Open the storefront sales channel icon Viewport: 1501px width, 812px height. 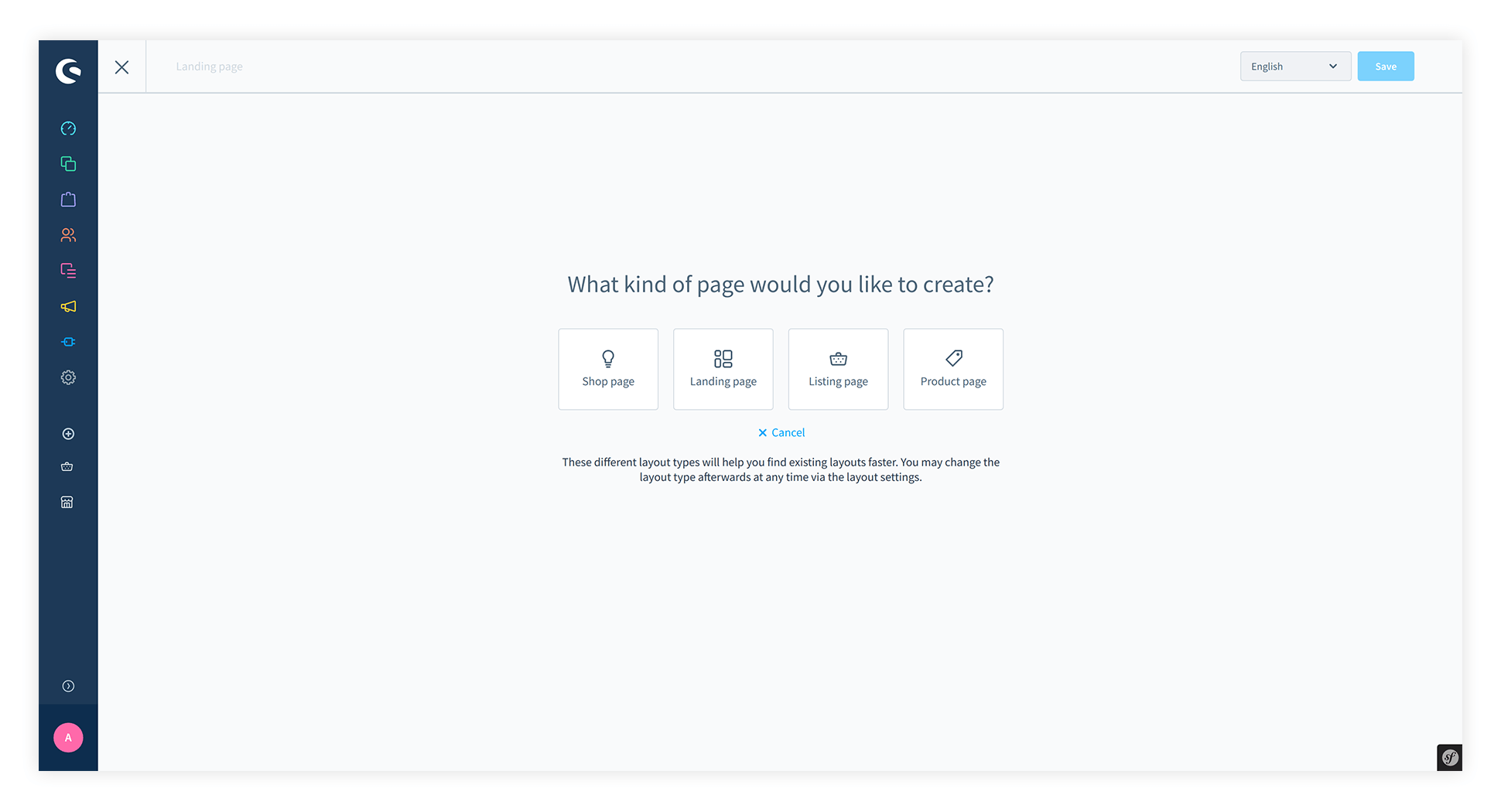tap(67, 503)
